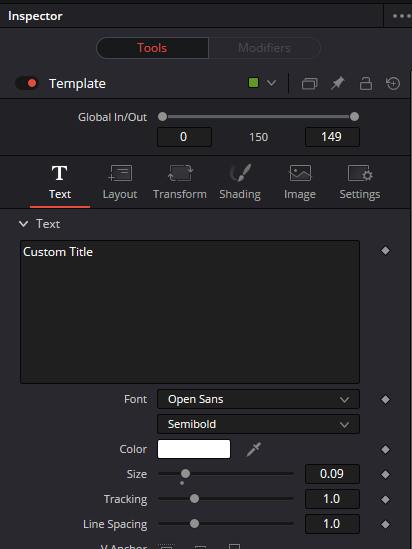
Task: Open the Layout tab
Action: coord(120,183)
